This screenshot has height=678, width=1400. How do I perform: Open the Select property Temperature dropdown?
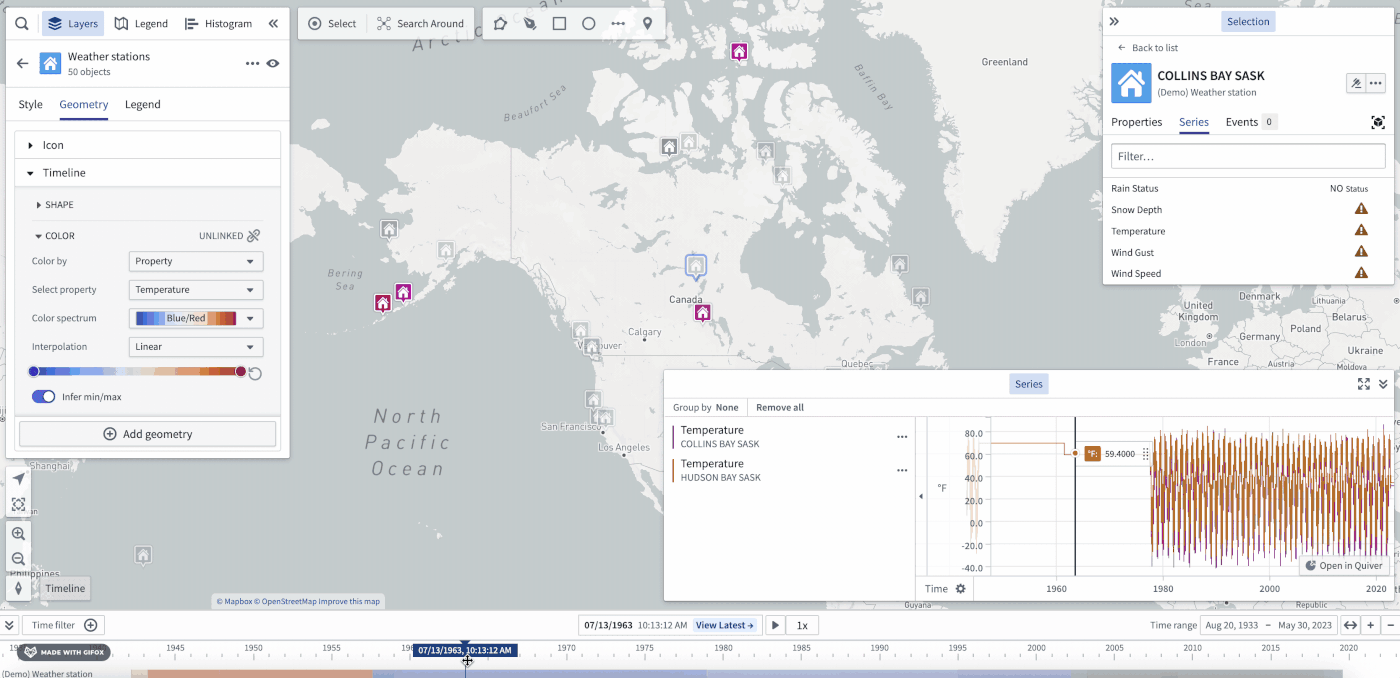196,290
